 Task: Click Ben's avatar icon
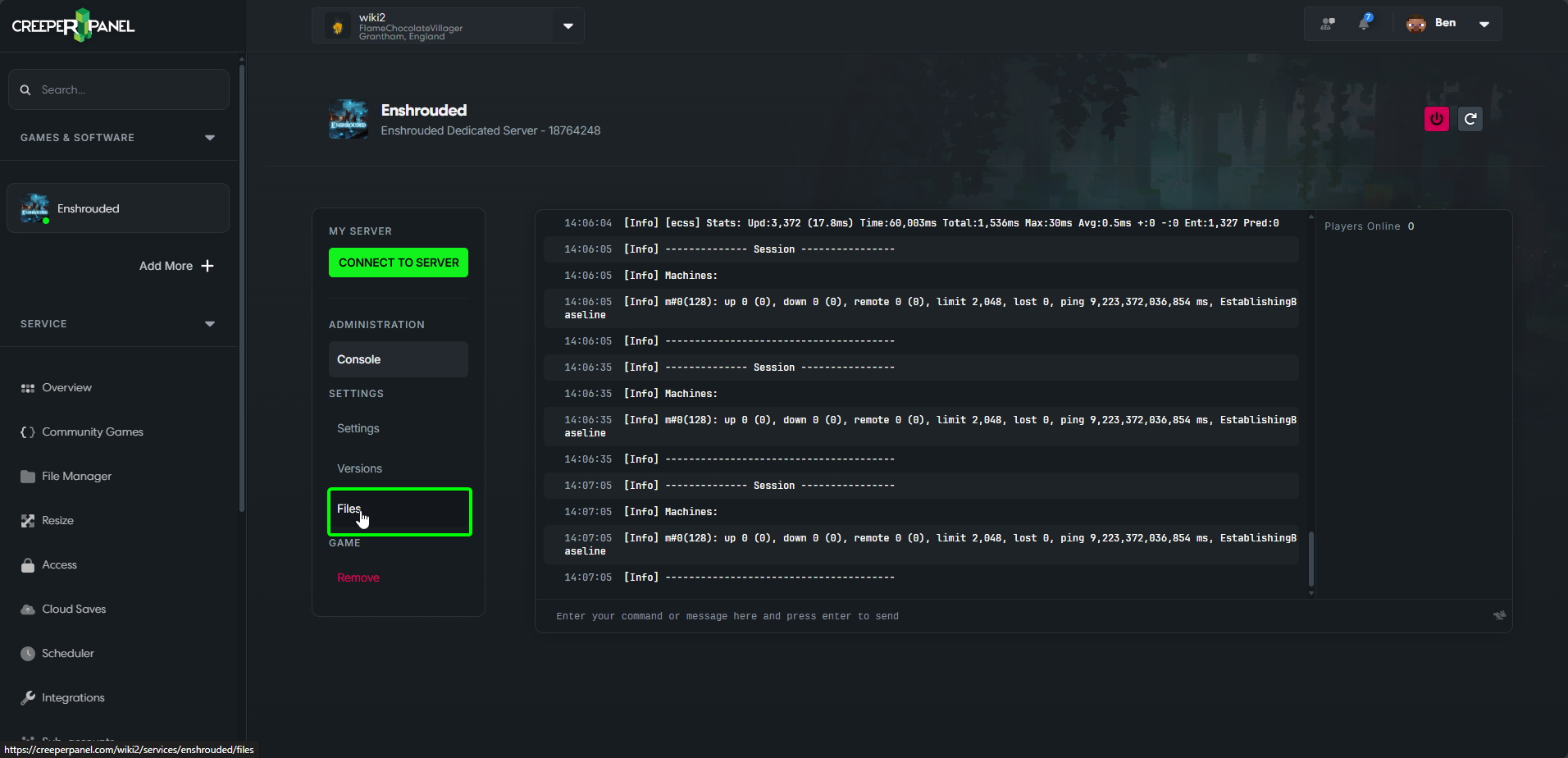pos(1416,24)
